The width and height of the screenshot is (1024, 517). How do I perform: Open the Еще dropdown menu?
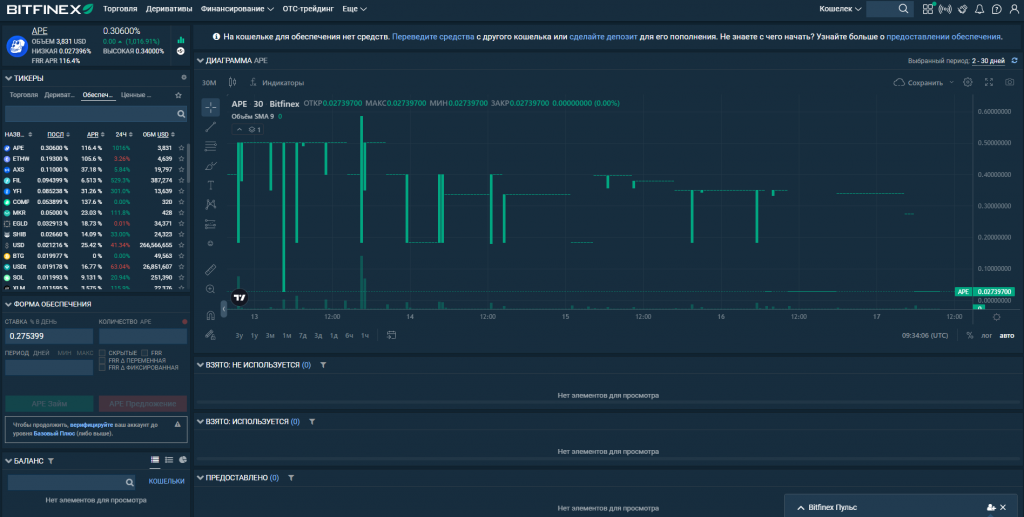[354, 9]
